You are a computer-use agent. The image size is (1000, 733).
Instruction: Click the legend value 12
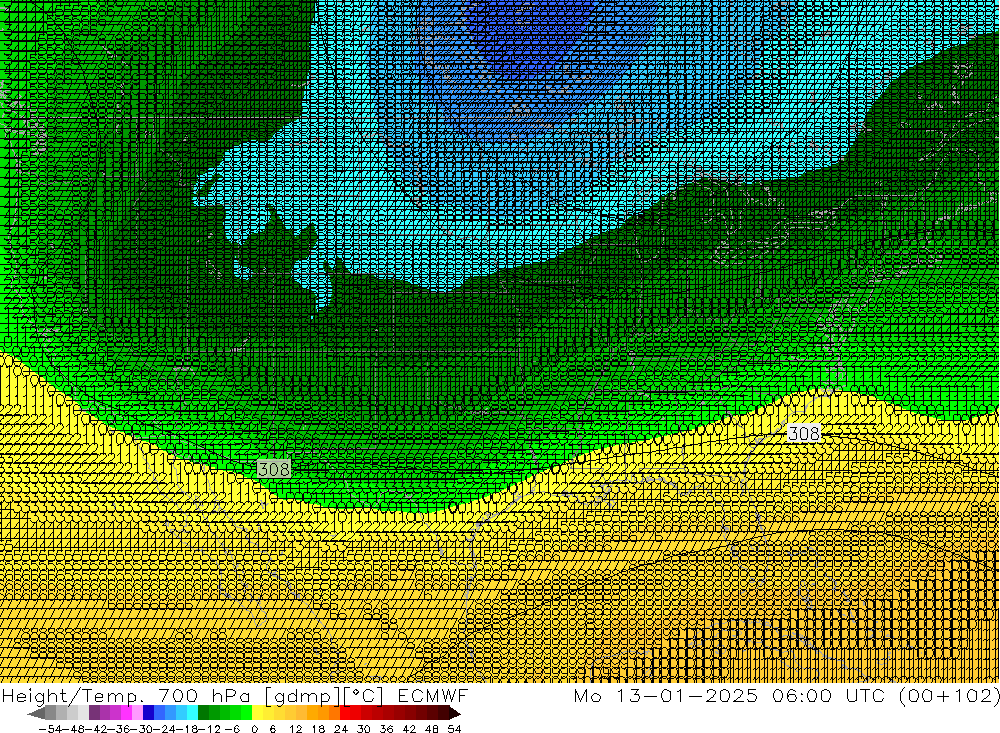coord(296,729)
